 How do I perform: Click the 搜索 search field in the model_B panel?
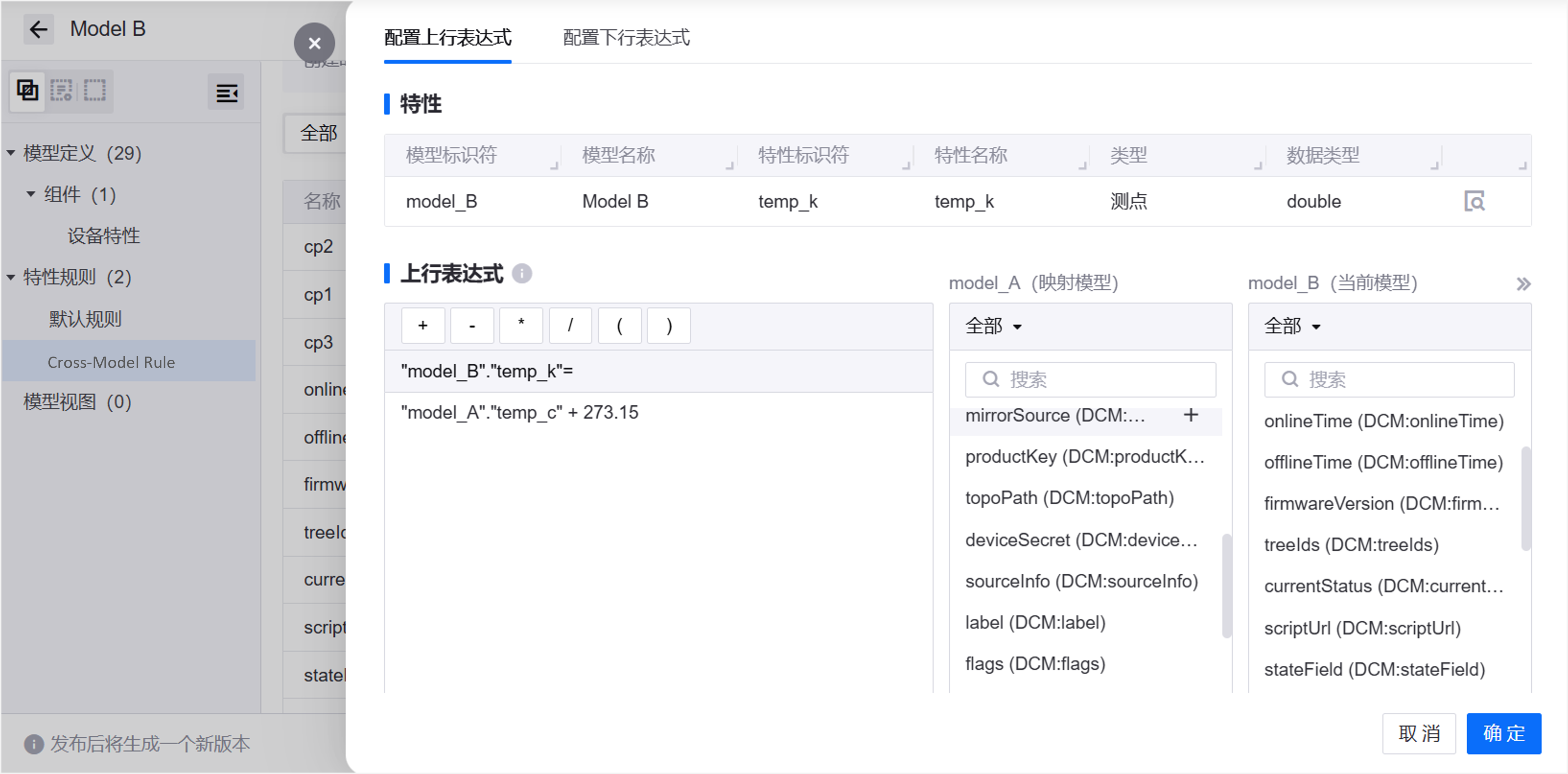(1388, 379)
